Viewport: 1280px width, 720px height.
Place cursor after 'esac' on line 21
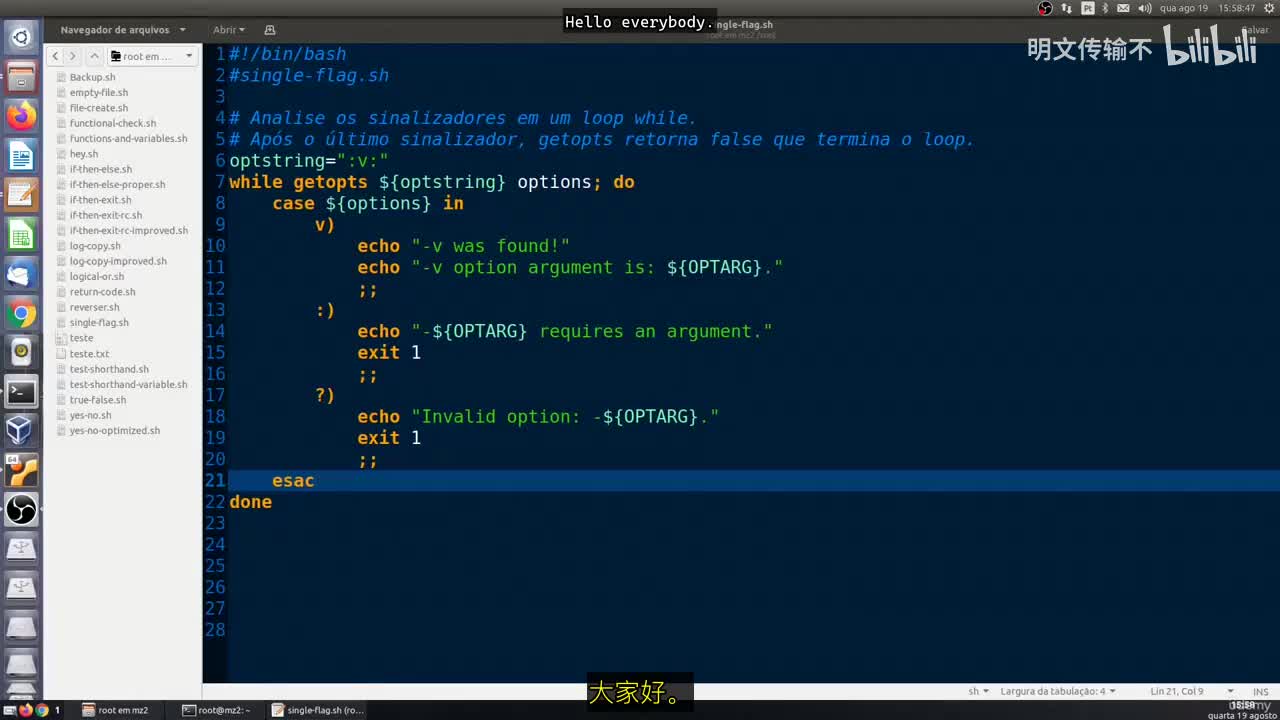coord(316,481)
